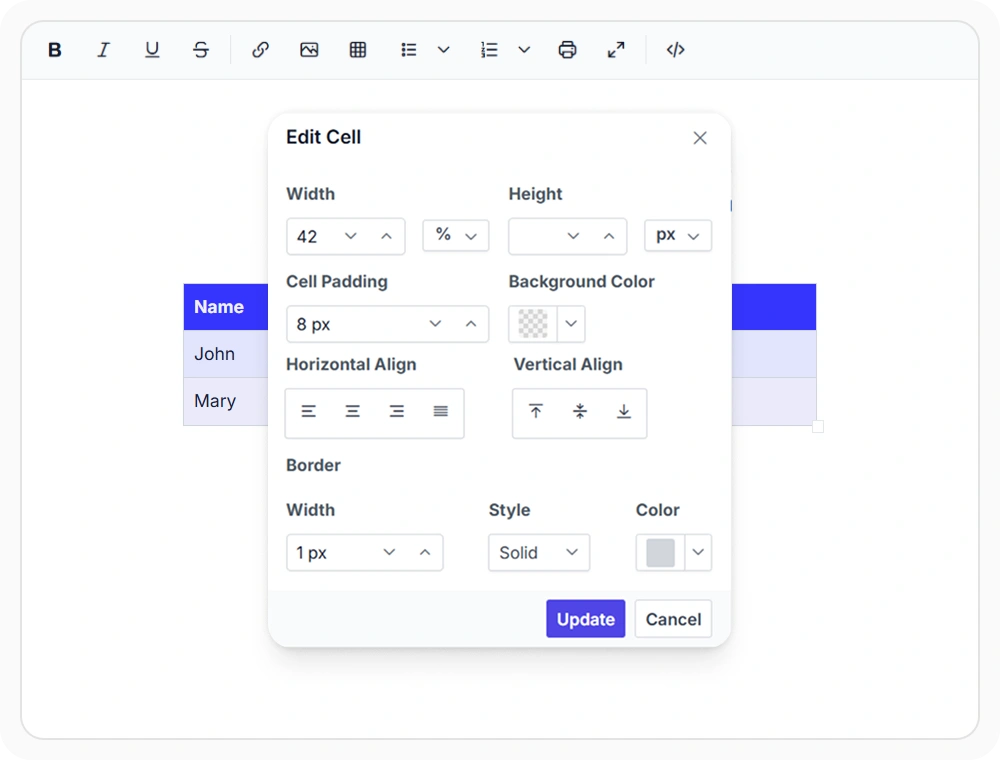Open the border Style Solid dropdown
The width and height of the screenshot is (1000, 760).
point(539,552)
